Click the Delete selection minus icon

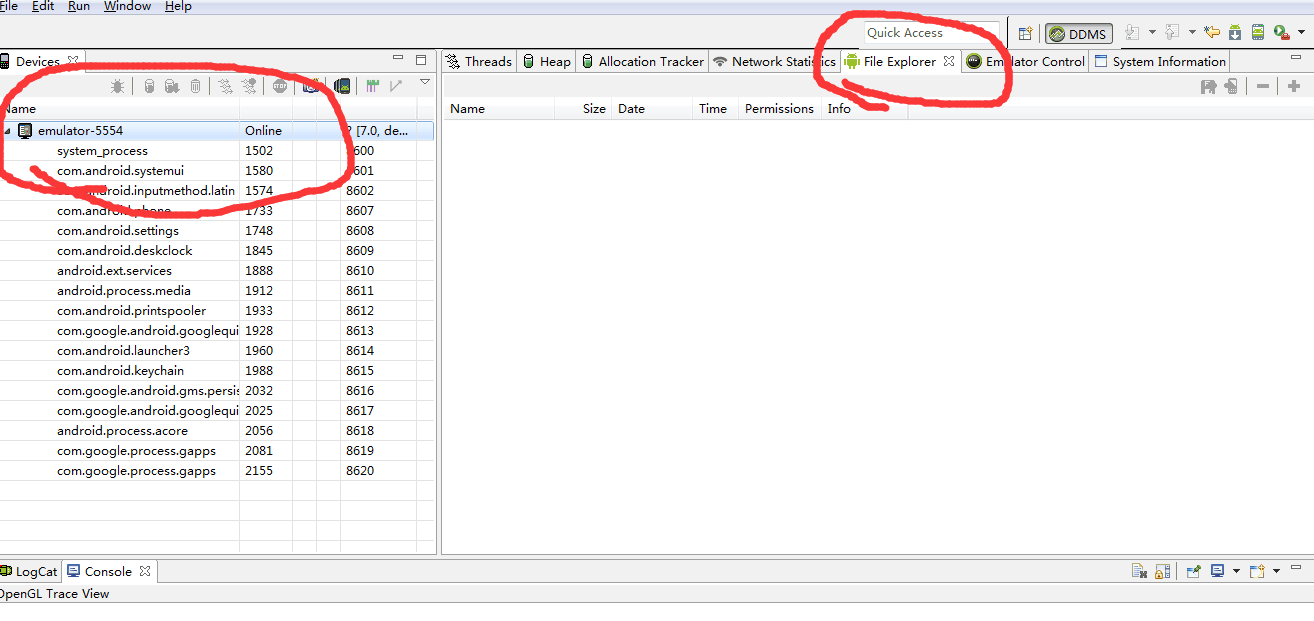coord(1263,87)
